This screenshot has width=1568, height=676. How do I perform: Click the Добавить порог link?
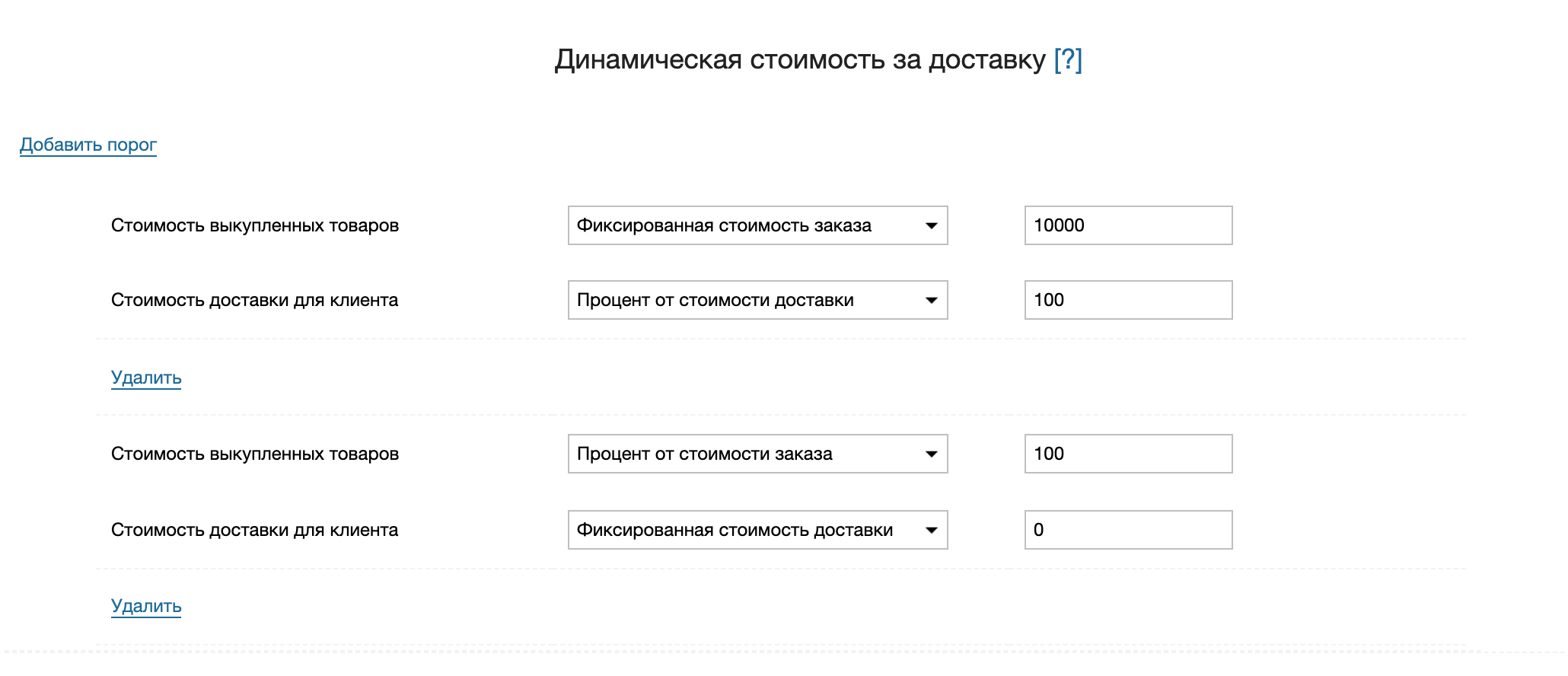pyautogui.click(x=88, y=145)
